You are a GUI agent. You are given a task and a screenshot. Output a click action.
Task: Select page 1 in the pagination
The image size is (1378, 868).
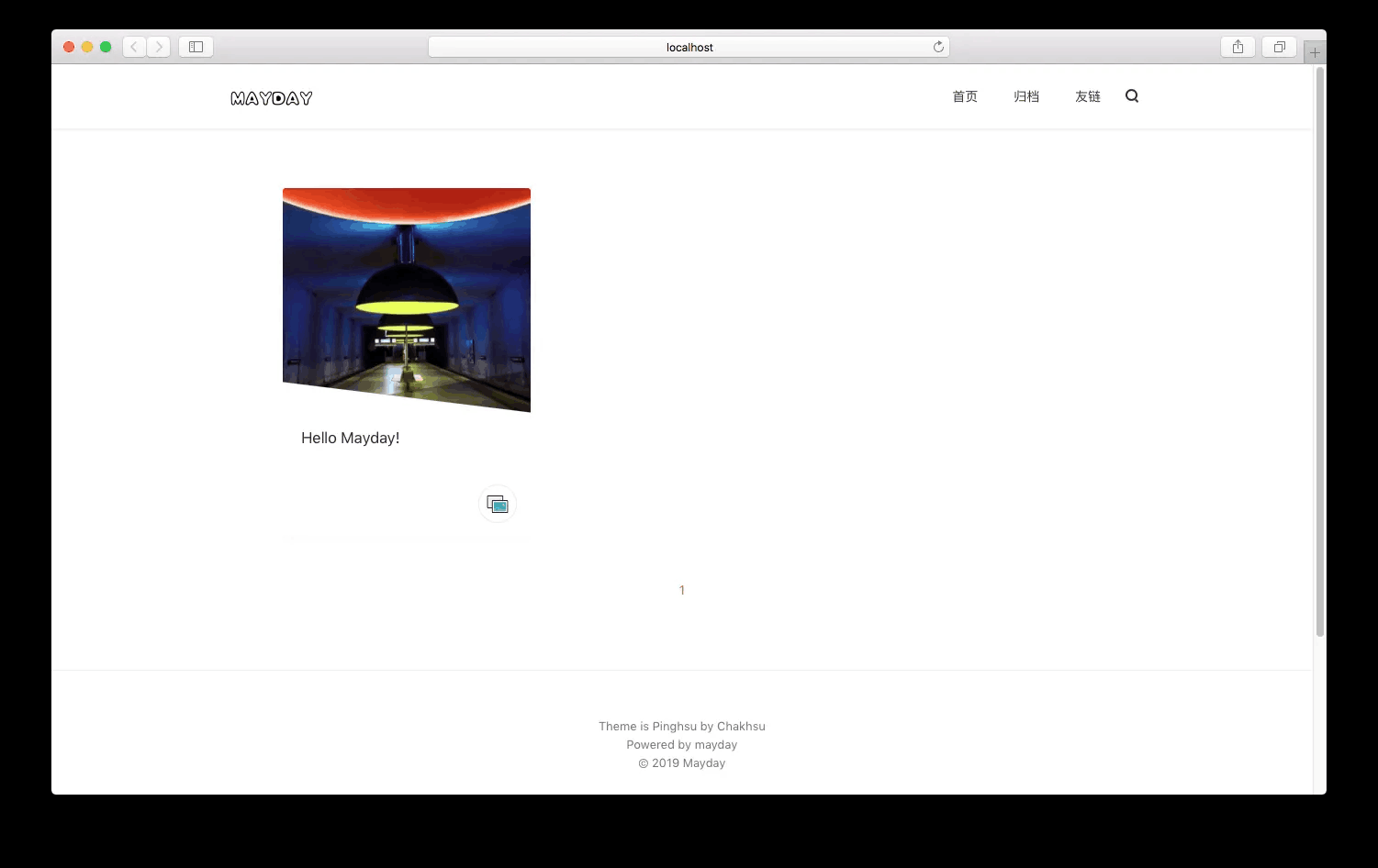pyautogui.click(x=681, y=590)
